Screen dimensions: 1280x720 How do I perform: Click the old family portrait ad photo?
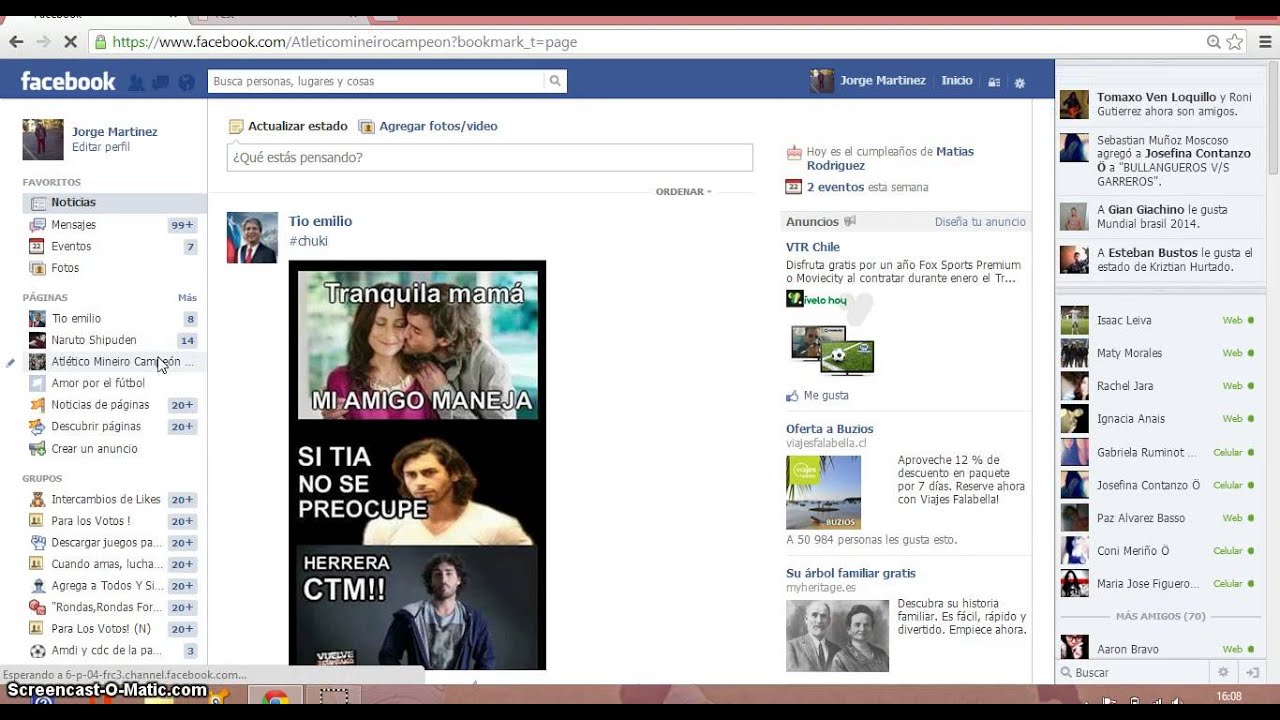pyautogui.click(x=837, y=635)
